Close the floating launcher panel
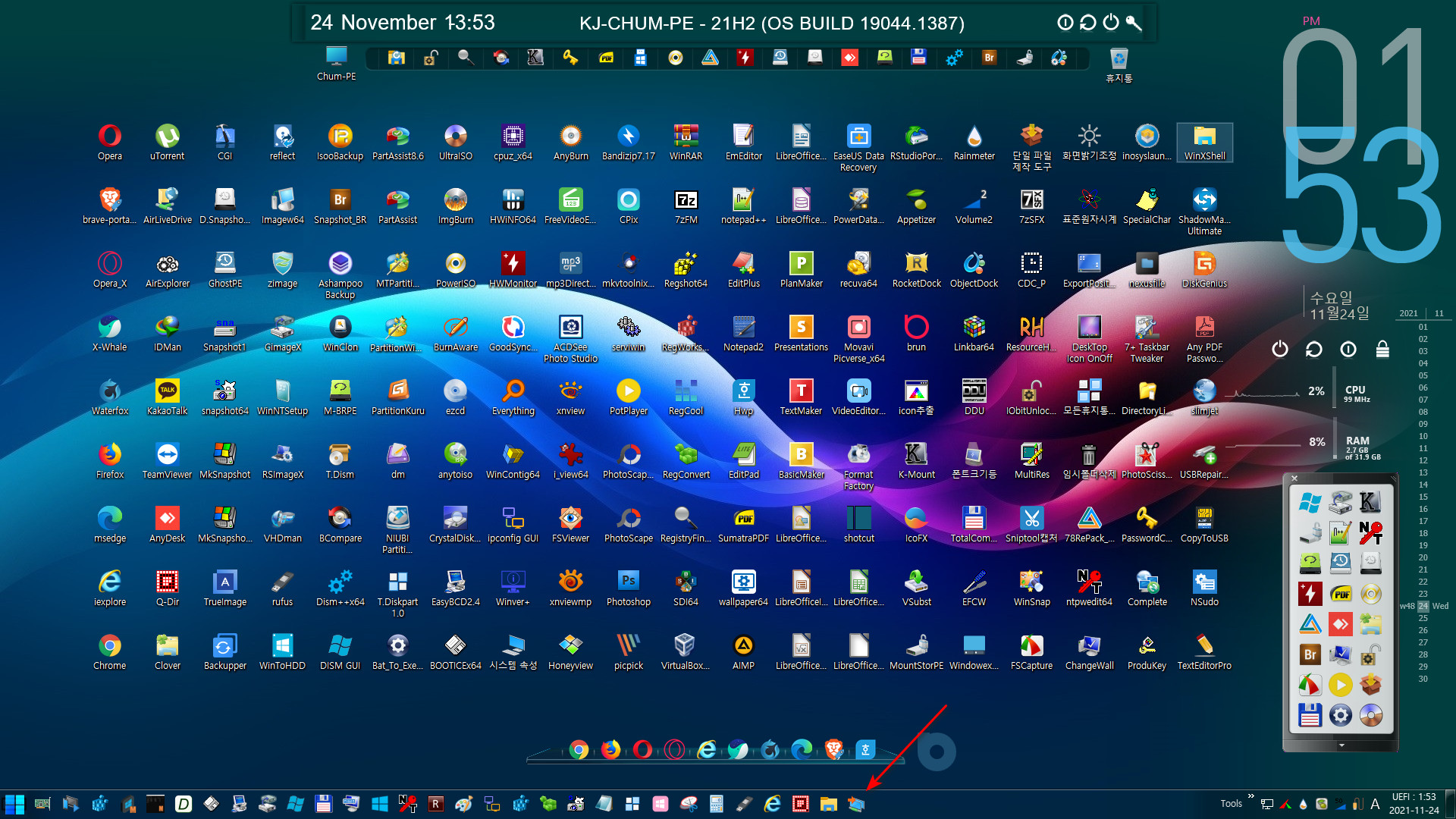Screen dimensions: 1456x819 pyautogui.click(x=1294, y=478)
